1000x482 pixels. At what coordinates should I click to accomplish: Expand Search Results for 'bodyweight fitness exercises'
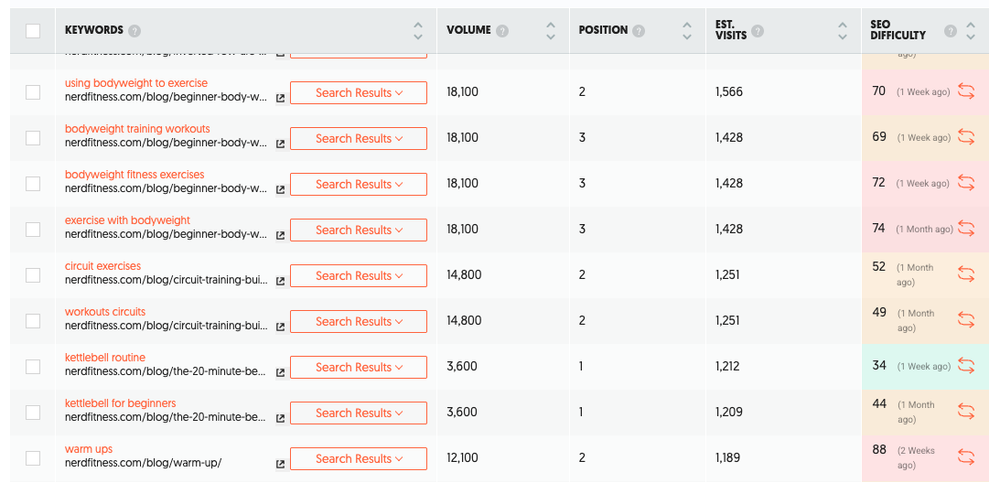358,184
